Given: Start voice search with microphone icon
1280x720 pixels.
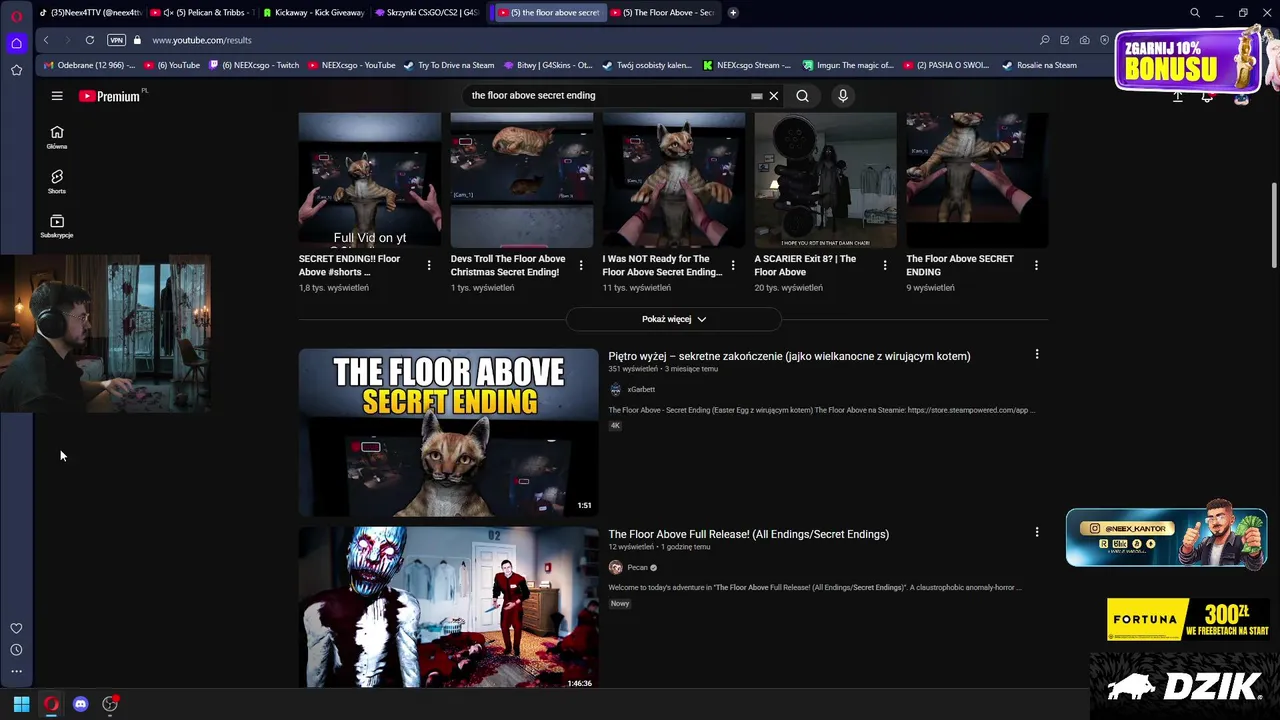Looking at the screenshot, I should point(843,96).
